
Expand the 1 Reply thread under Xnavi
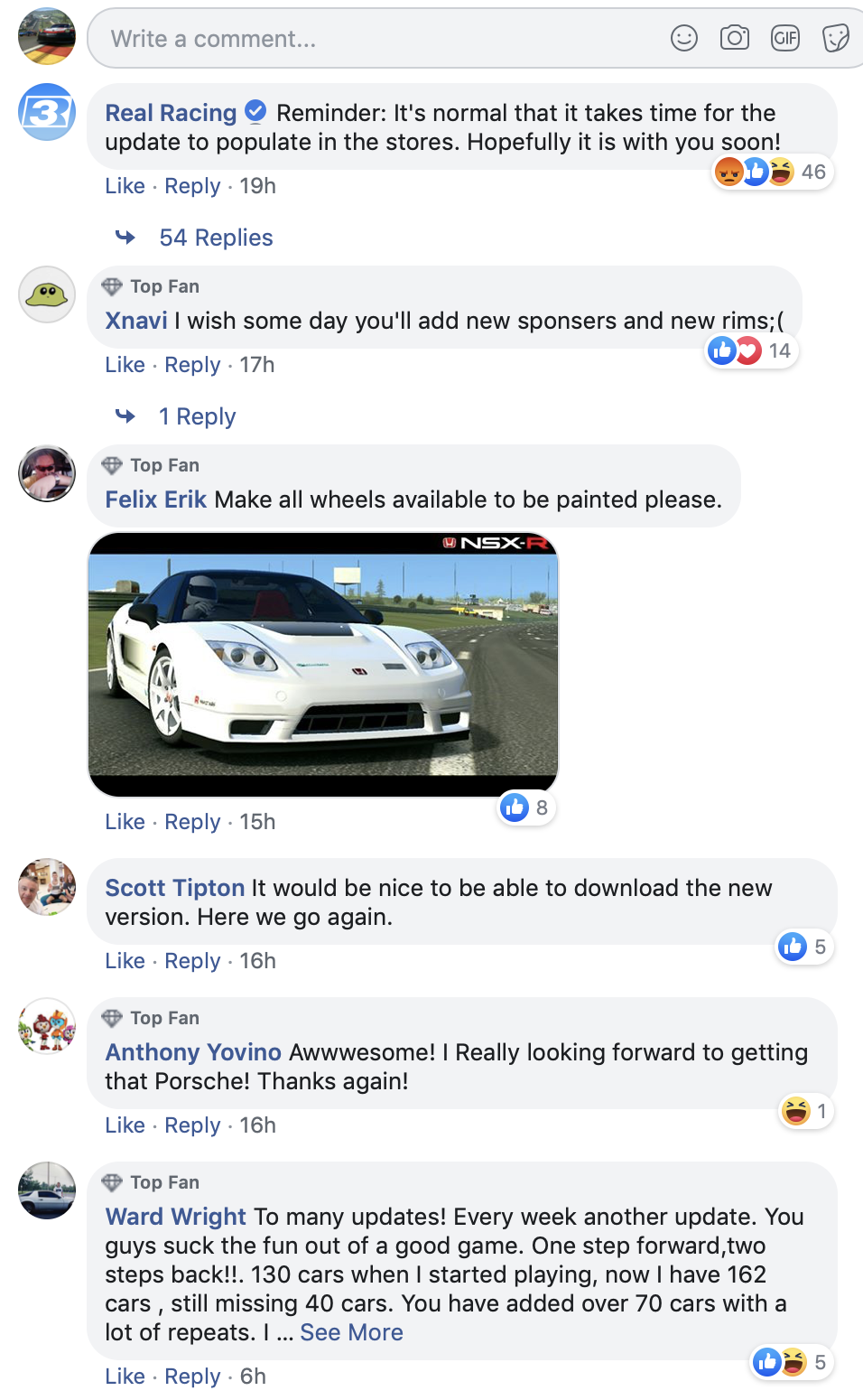click(x=197, y=416)
